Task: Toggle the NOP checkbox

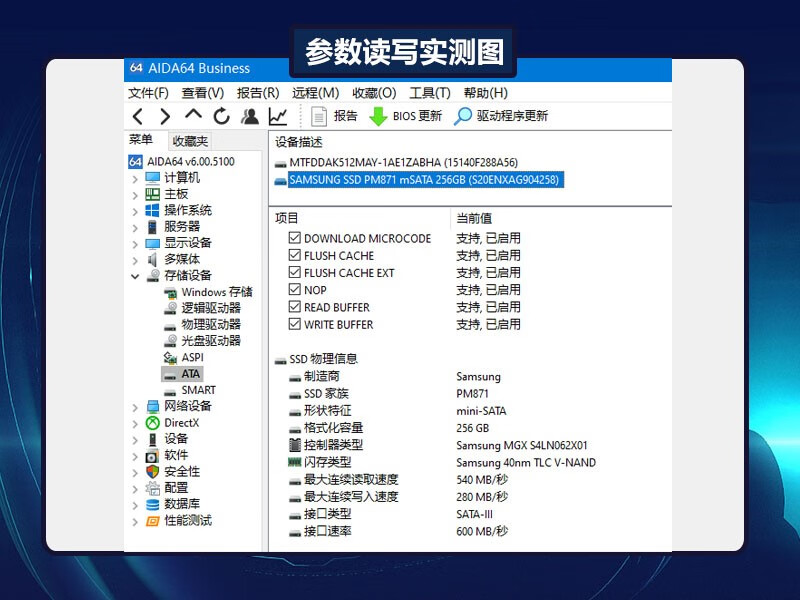Action: click(294, 290)
